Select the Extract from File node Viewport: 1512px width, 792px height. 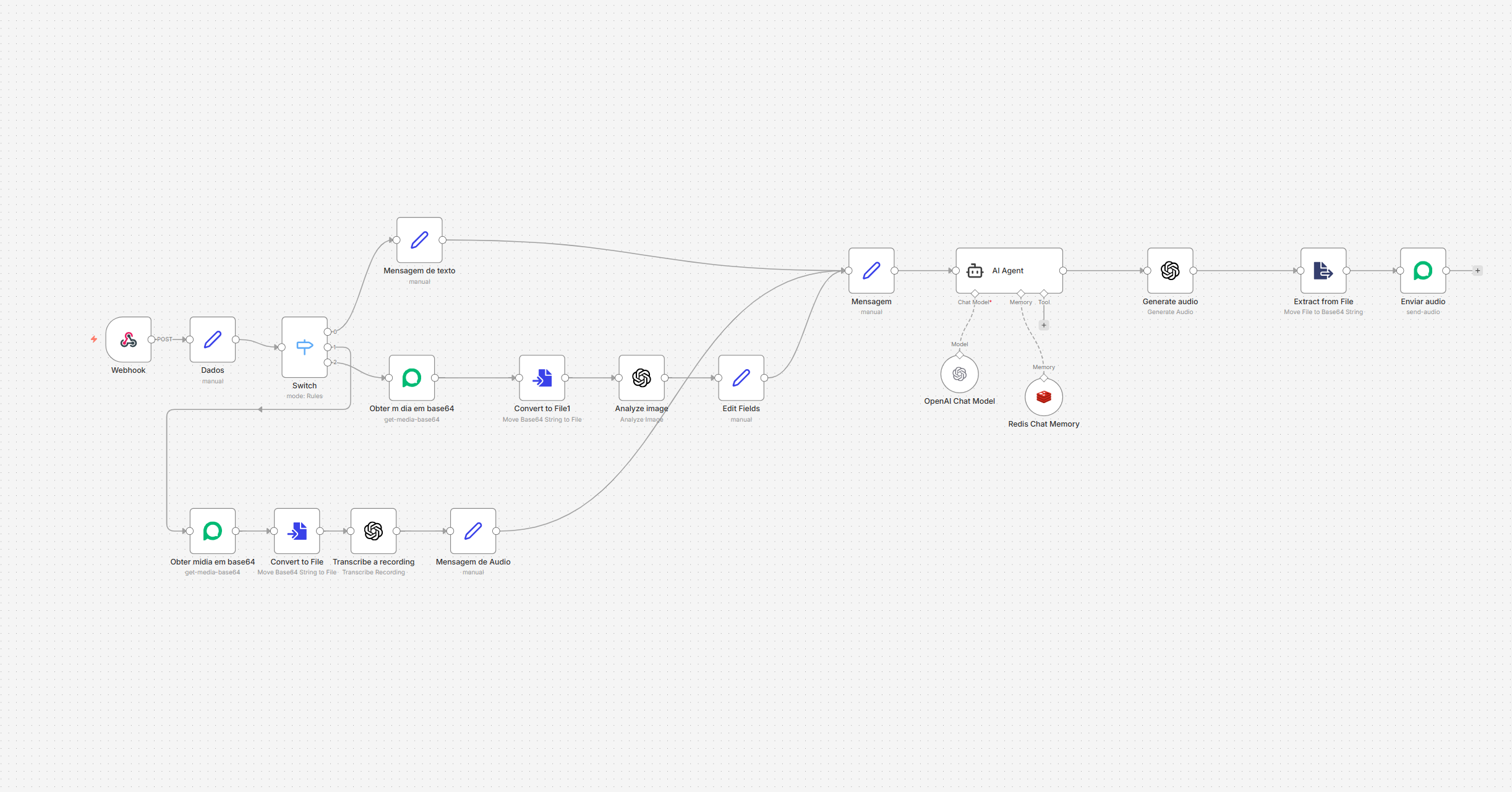[1323, 271]
